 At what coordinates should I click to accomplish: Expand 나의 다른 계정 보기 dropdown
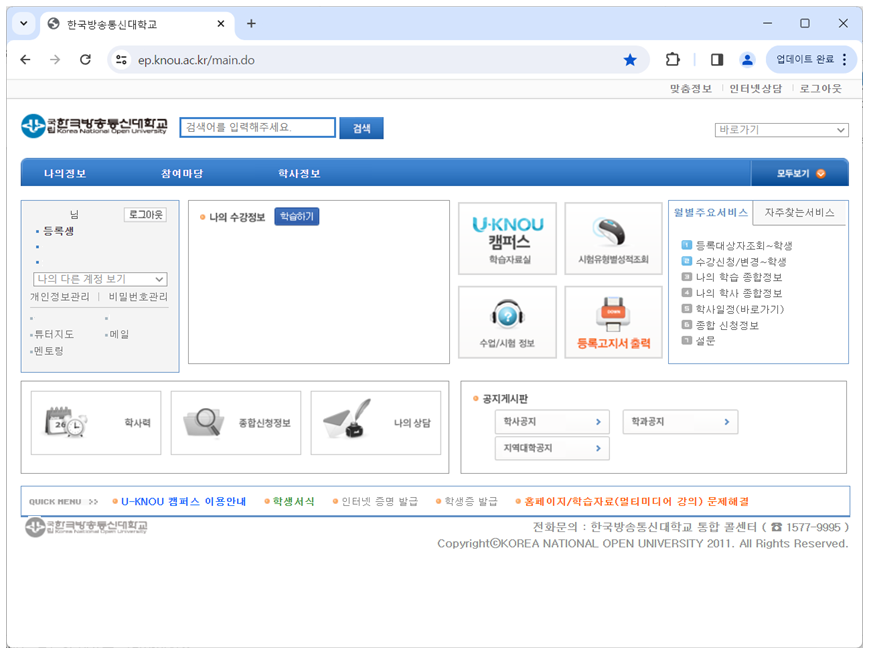click(x=100, y=279)
